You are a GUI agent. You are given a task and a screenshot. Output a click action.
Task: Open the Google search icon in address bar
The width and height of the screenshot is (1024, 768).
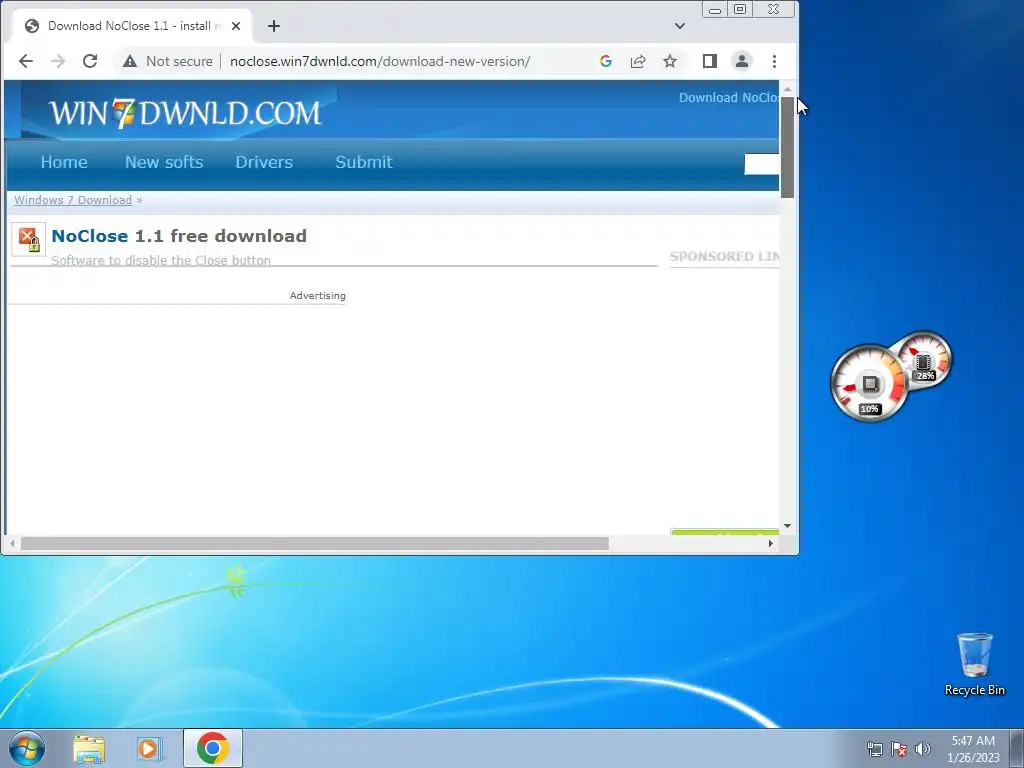pos(605,61)
